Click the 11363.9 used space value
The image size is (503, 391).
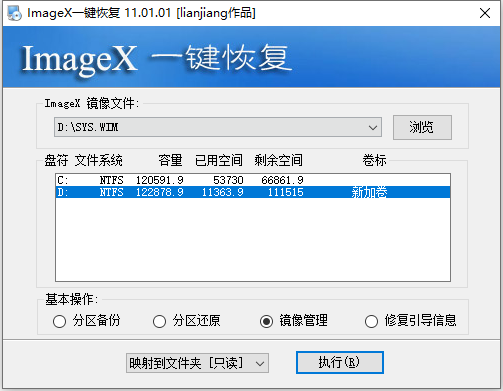point(223,192)
